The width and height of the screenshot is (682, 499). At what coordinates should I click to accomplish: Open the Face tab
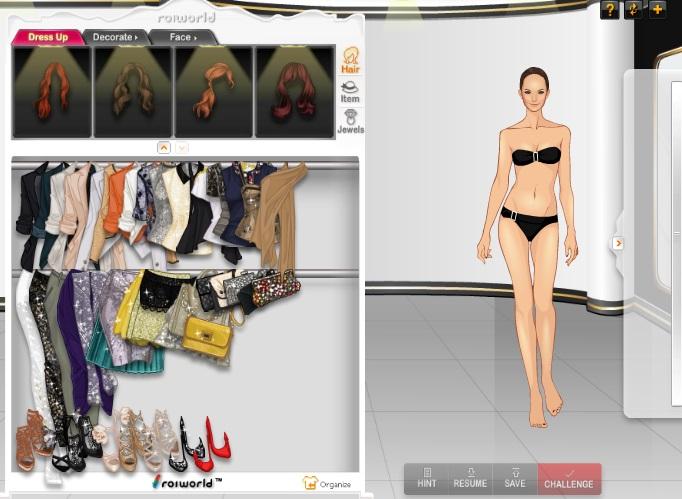tap(181, 37)
